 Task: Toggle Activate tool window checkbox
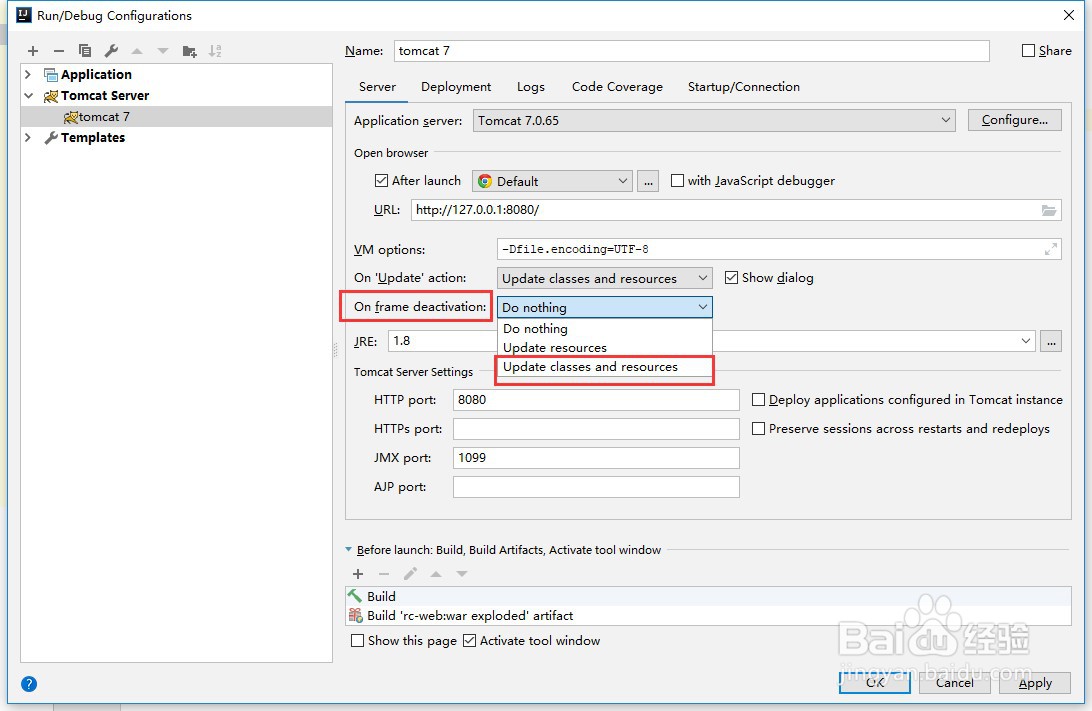point(469,641)
